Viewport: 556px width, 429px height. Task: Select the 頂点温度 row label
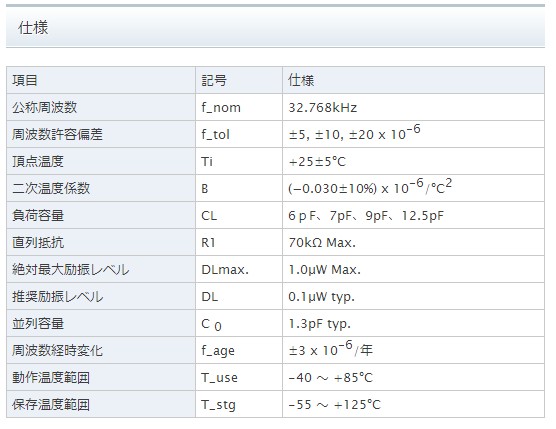pos(38,161)
